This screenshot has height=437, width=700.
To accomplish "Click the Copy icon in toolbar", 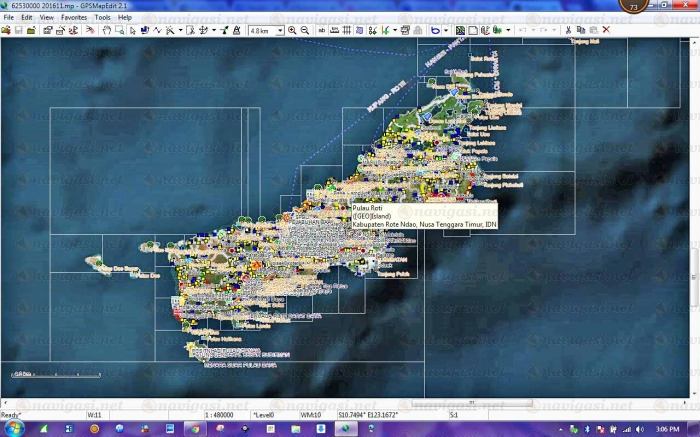I will 580,30.
